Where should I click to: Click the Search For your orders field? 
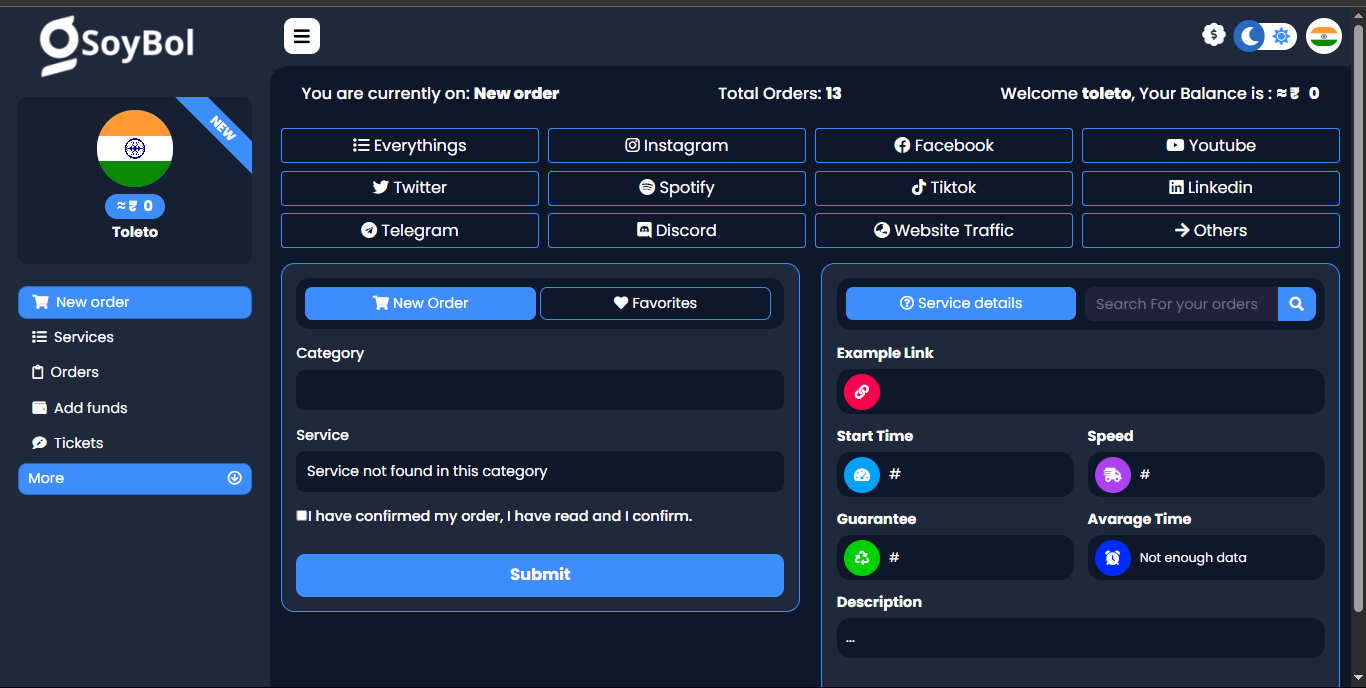tap(1180, 304)
